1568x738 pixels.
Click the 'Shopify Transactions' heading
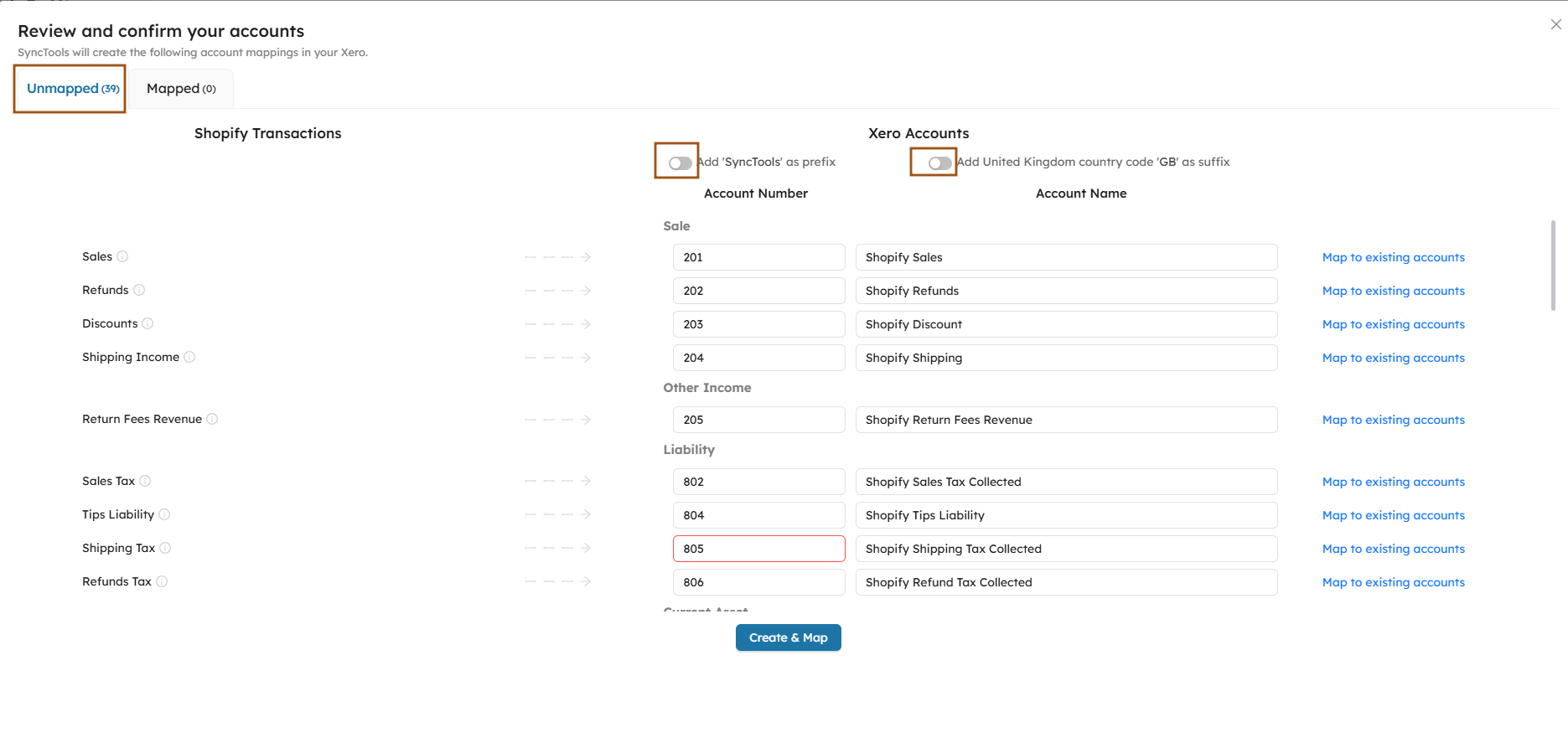tap(268, 133)
